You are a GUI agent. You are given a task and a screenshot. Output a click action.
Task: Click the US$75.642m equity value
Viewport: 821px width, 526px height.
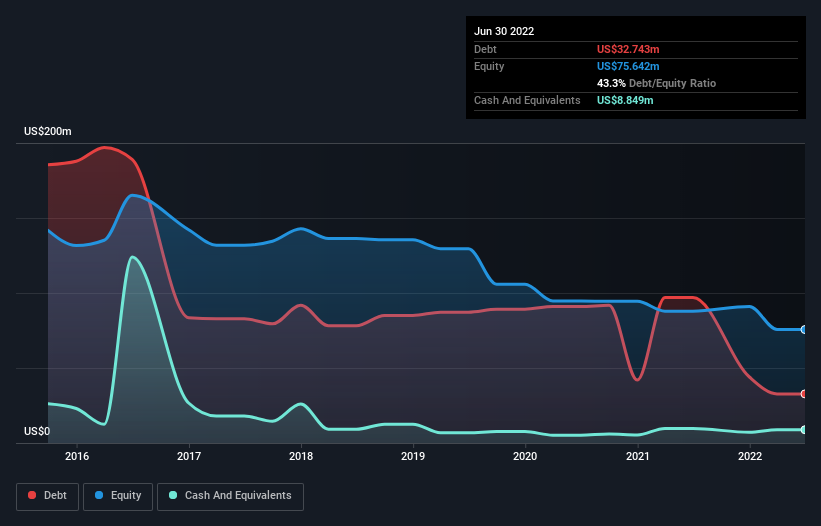628,66
